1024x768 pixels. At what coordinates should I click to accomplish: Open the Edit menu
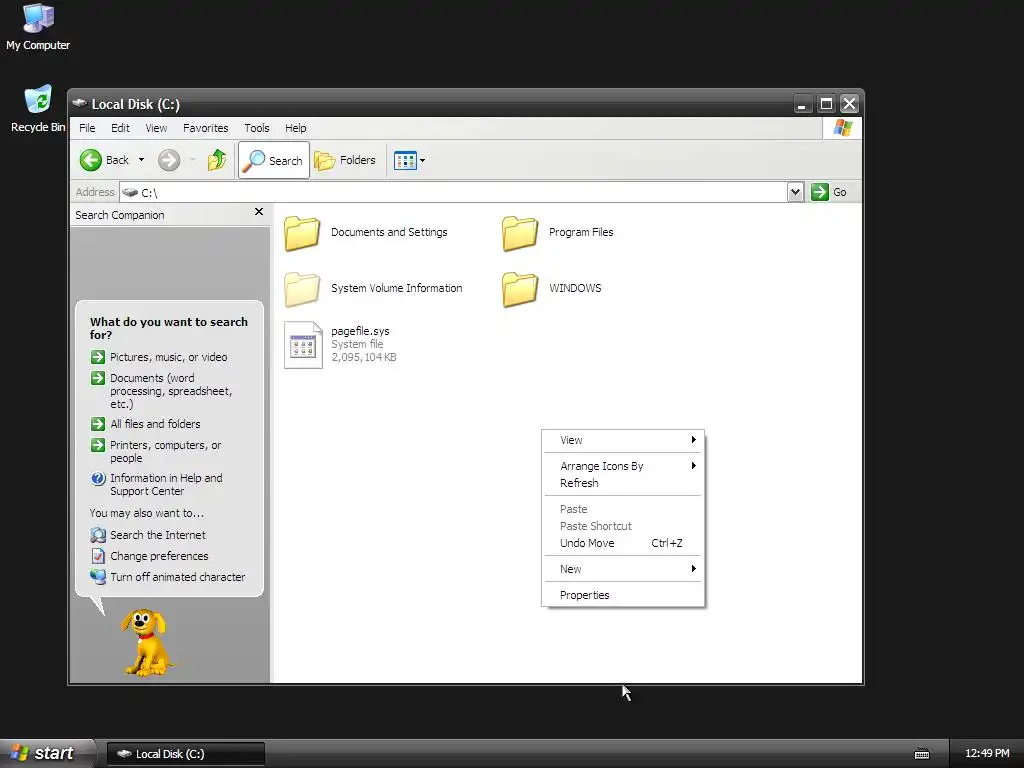pos(120,128)
